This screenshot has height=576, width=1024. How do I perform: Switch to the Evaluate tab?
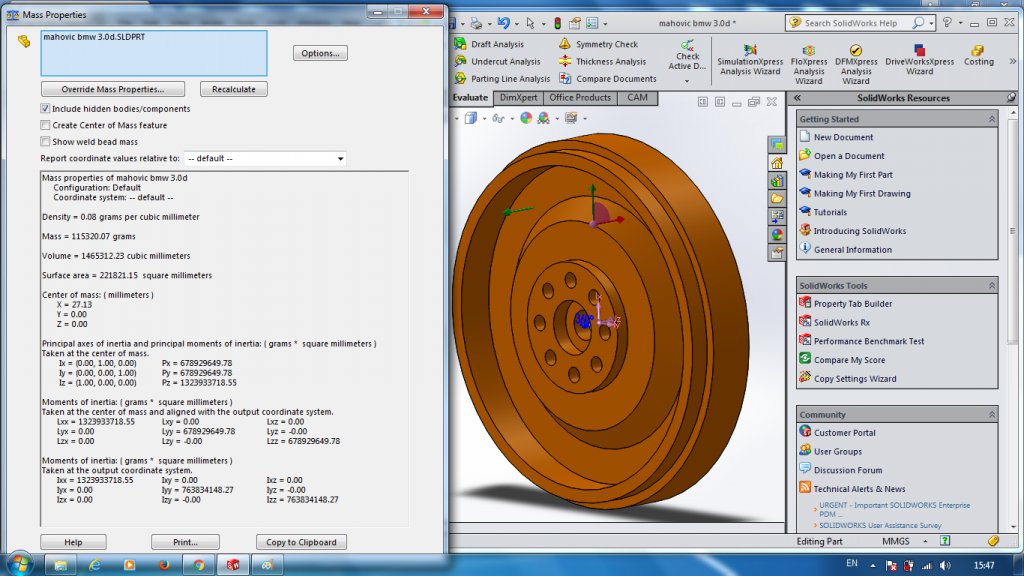[x=470, y=97]
